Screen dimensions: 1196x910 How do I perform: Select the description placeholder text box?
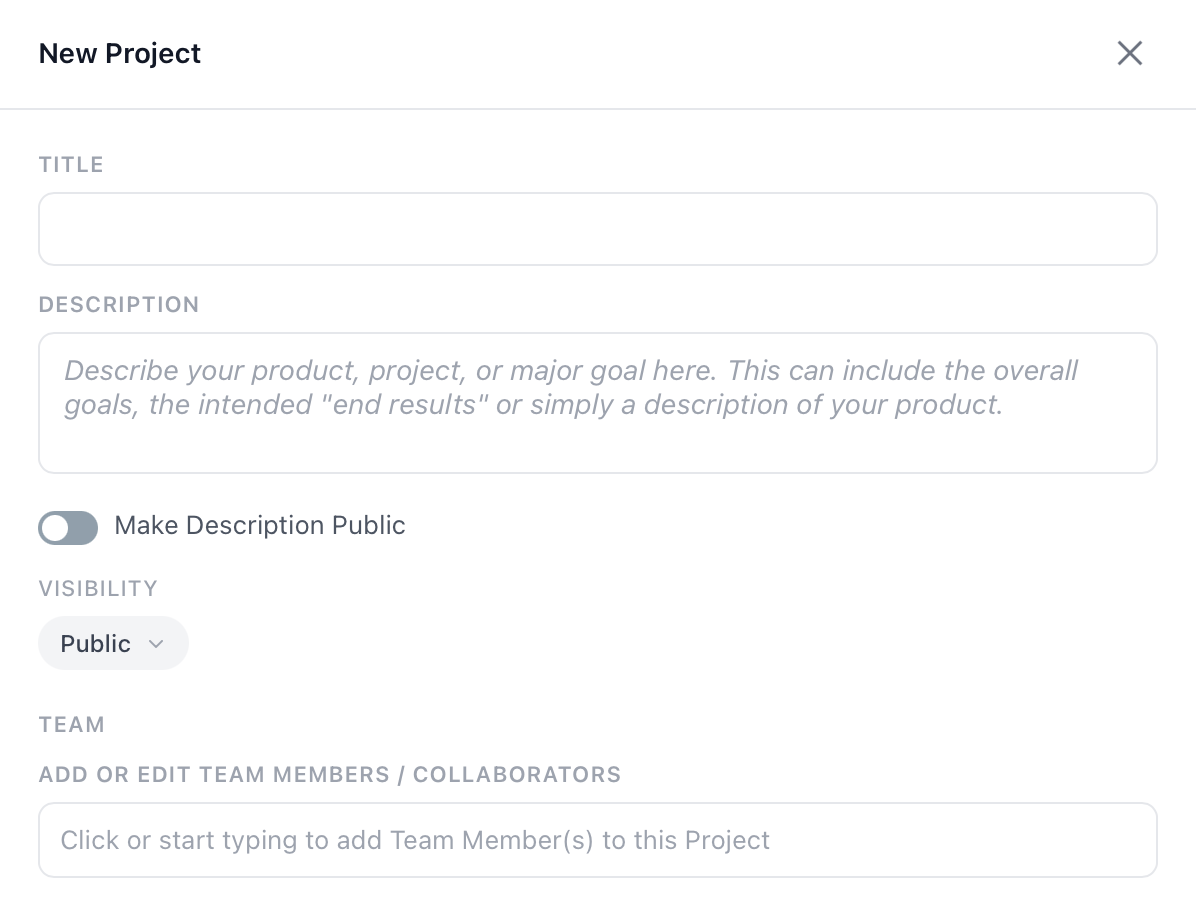tap(598, 400)
